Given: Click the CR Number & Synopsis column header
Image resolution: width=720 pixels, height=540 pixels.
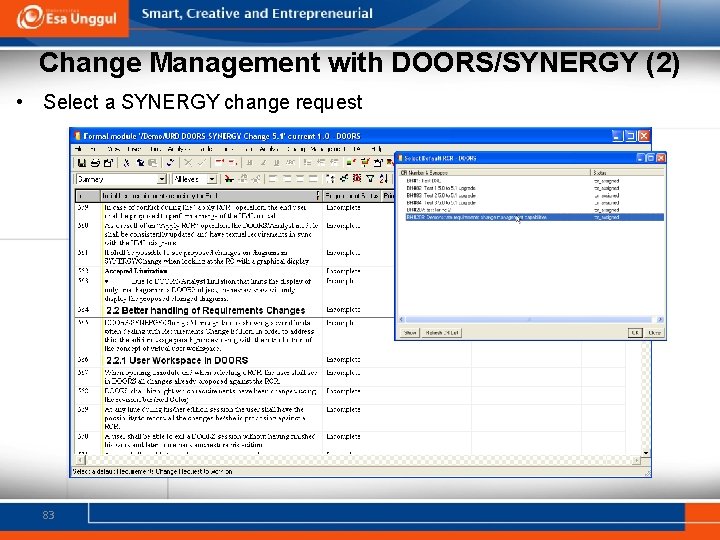Looking at the screenshot, I should click(x=495, y=173).
